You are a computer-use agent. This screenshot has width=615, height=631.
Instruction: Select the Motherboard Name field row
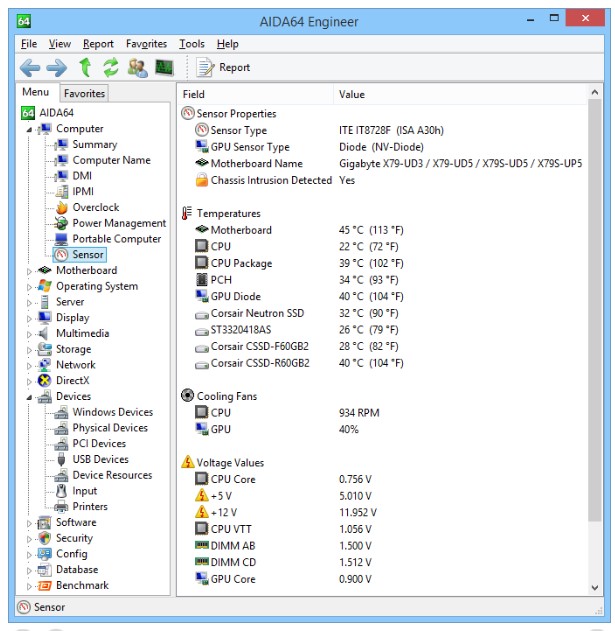pyautogui.click(x=382, y=163)
